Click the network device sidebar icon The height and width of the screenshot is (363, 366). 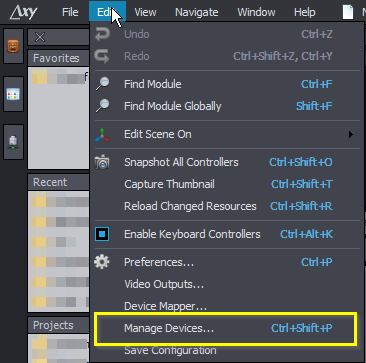(13, 142)
